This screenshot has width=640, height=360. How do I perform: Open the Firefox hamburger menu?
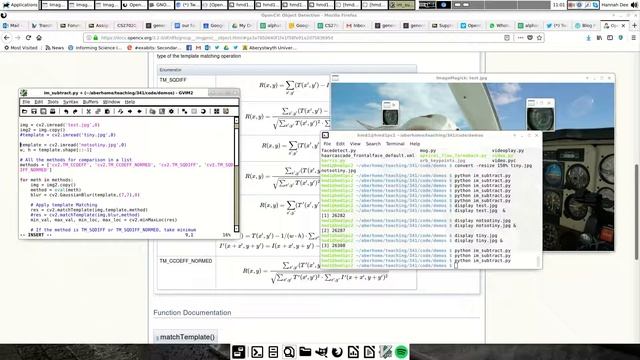(x=633, y=38)
